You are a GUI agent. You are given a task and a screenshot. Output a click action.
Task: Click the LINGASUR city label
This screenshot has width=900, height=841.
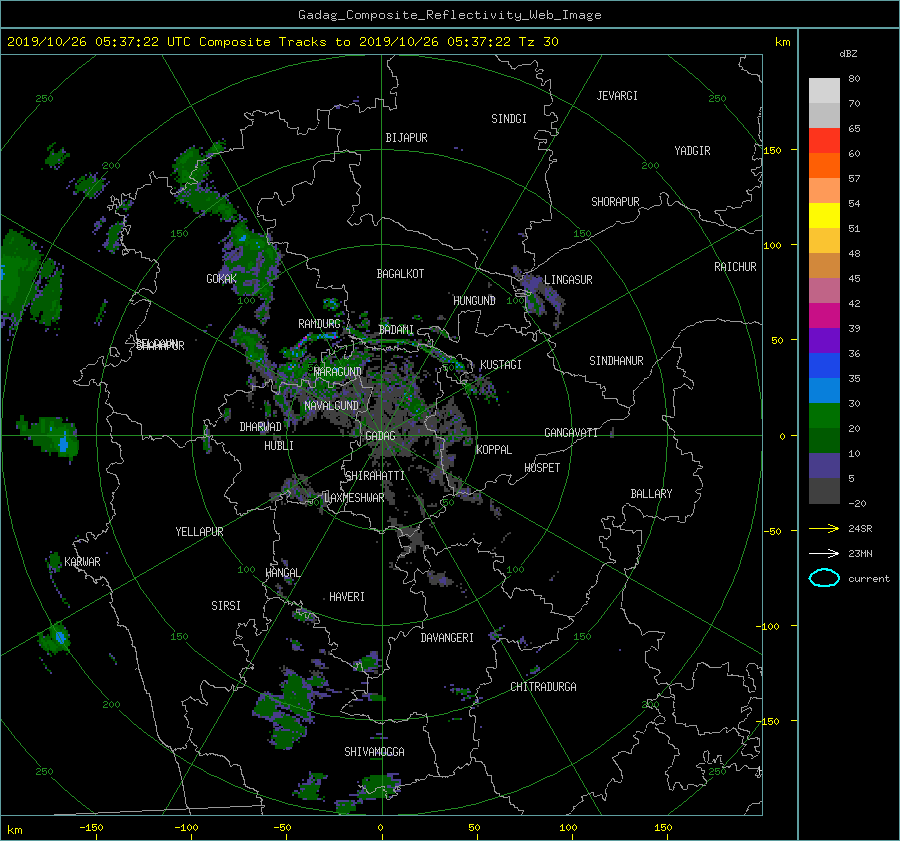tap(568, 280)
